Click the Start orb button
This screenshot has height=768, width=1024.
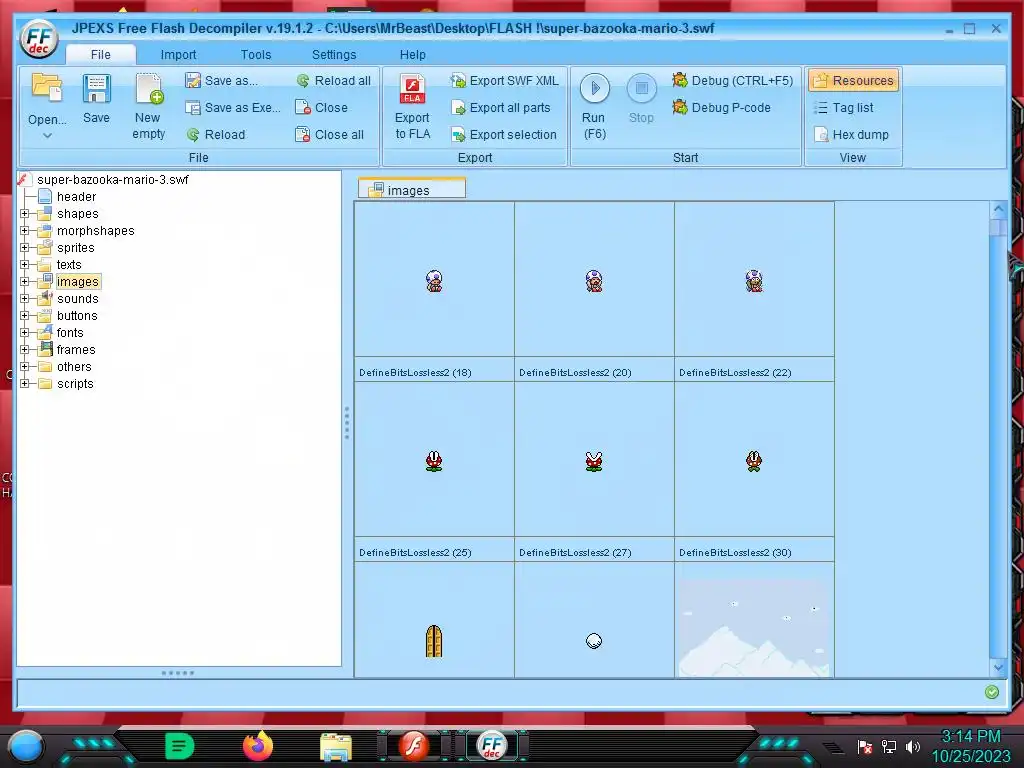[26, 747]
